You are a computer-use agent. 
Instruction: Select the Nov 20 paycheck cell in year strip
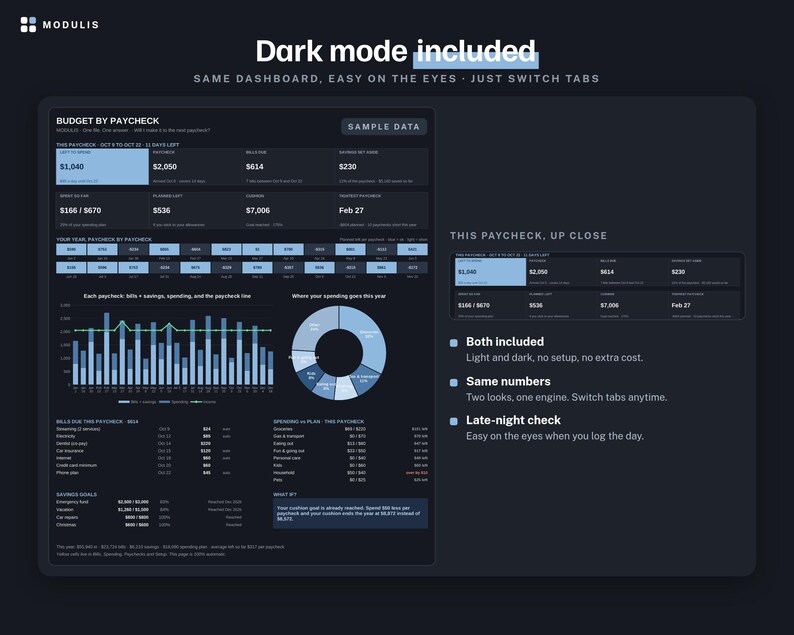413,267
